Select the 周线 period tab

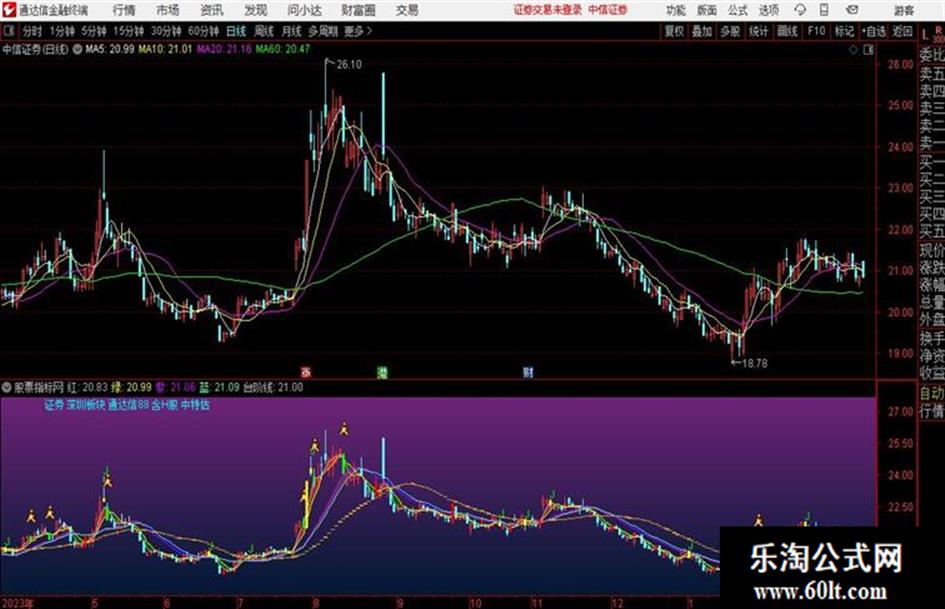click(264, 31)
